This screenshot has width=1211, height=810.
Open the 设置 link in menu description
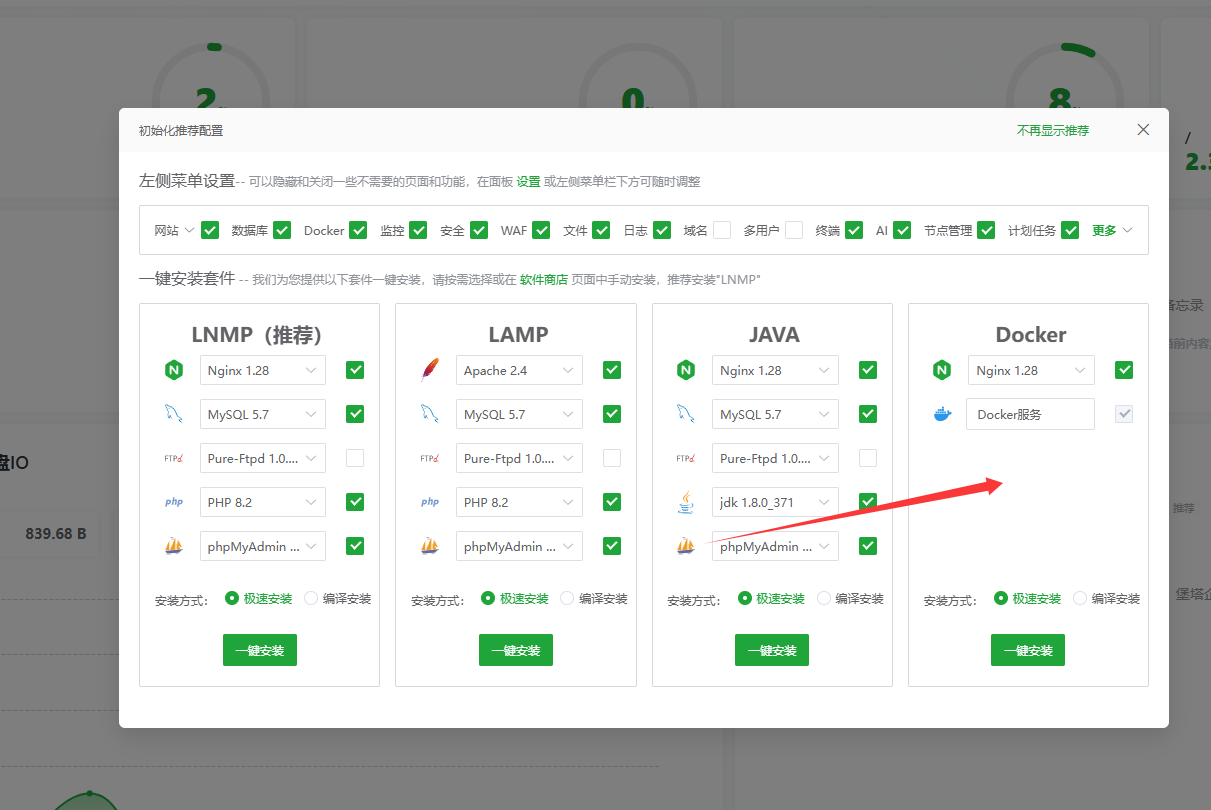coord(528,182)
